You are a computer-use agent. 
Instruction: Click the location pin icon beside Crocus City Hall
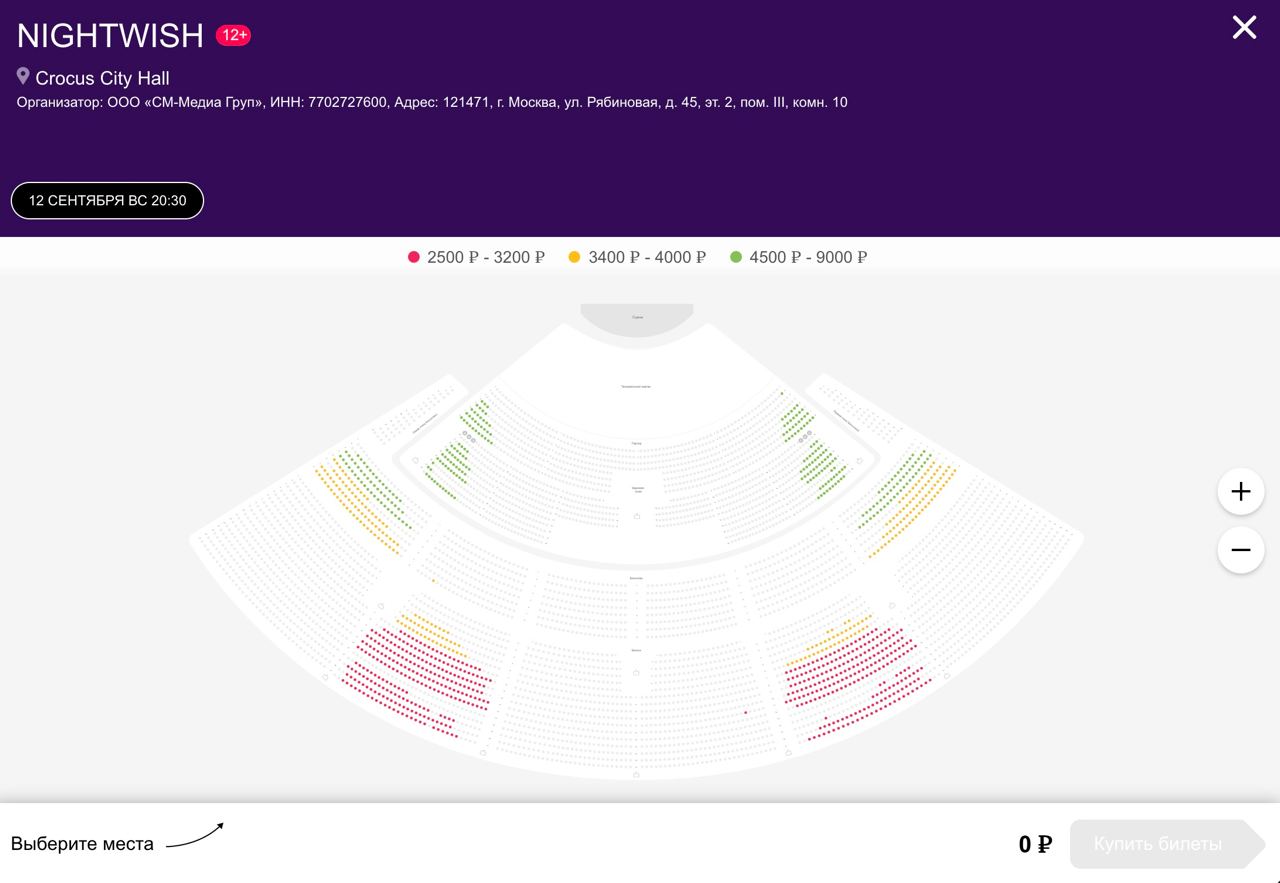click(23, 76)
